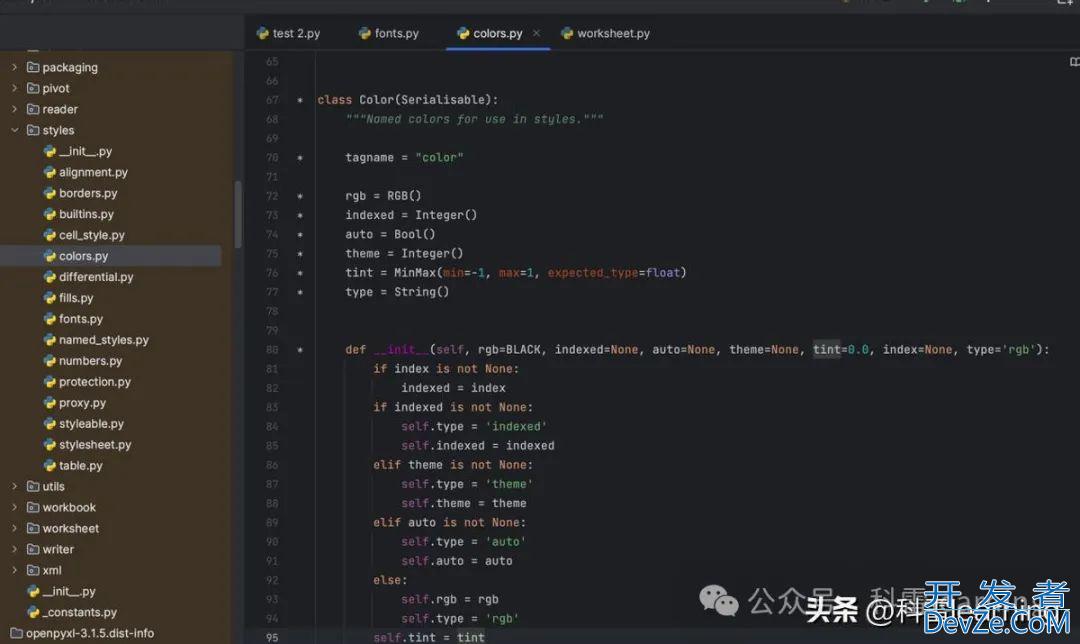1080x644 pixels.
Task: Switch to the test 2.py tab
Action: pos(288,33)
